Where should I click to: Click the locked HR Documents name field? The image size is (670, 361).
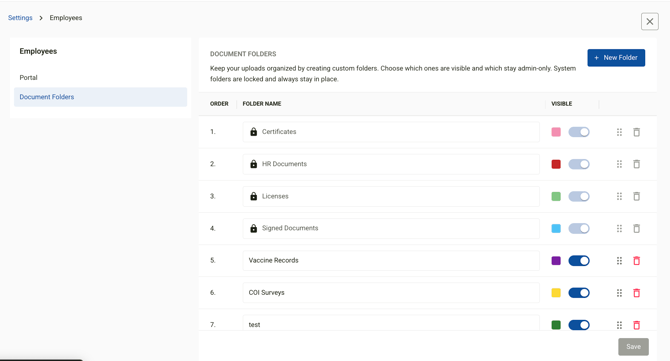click(x=391, y=164)
